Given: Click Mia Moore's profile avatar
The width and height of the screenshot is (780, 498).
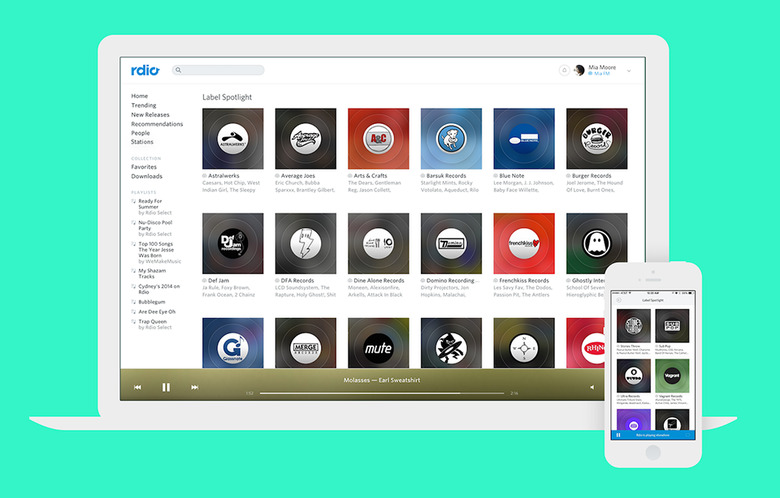Looking at the screenshot, I should point(580,71).
